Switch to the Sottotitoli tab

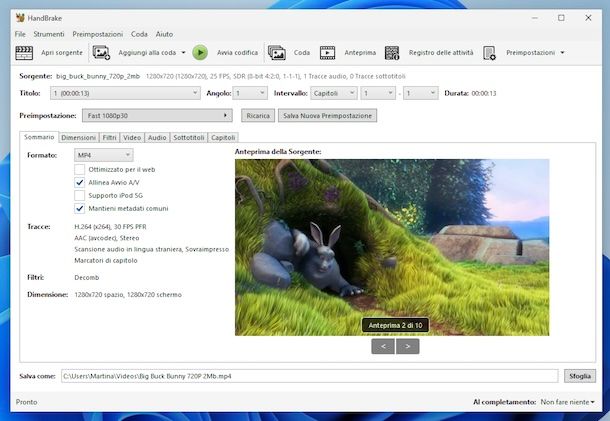point(187,137)
